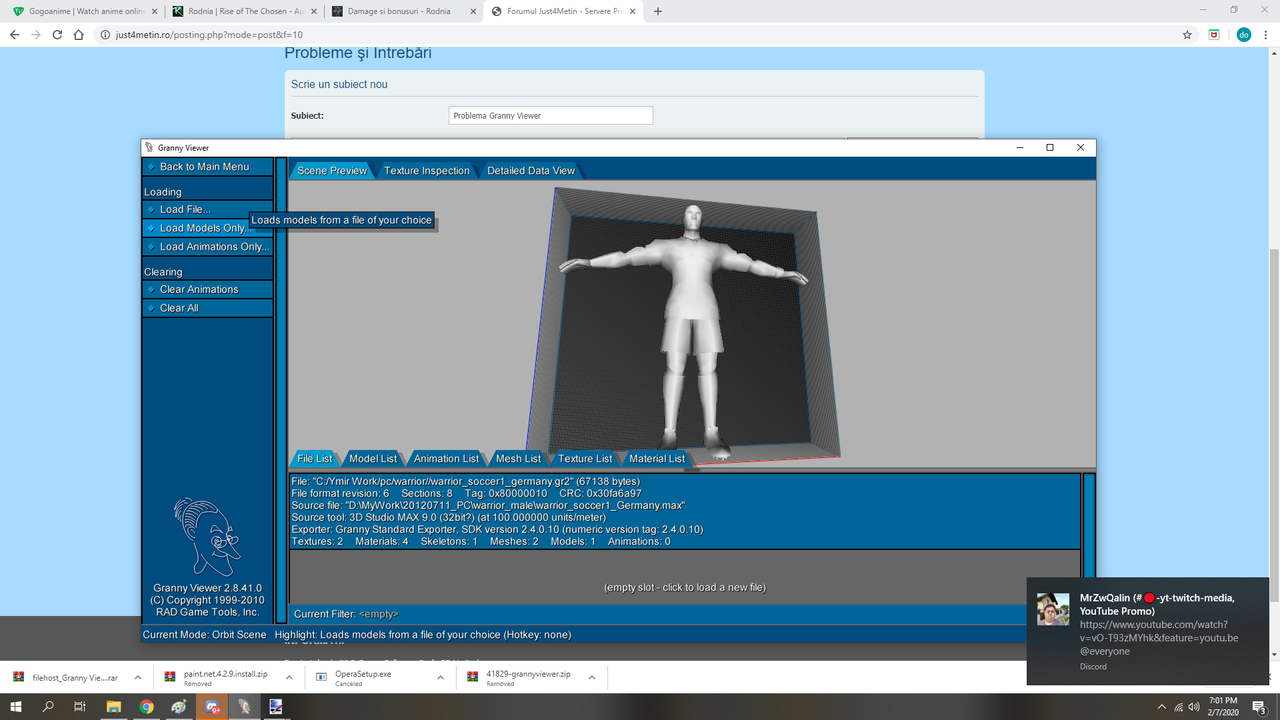This screenshot has width=1280, height=720.
Task: Open Windows taskbar search
Action: (x=48, y=706)
